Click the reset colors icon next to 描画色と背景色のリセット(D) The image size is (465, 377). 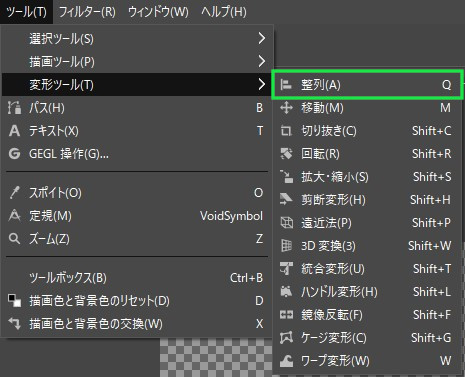(14, 301)
